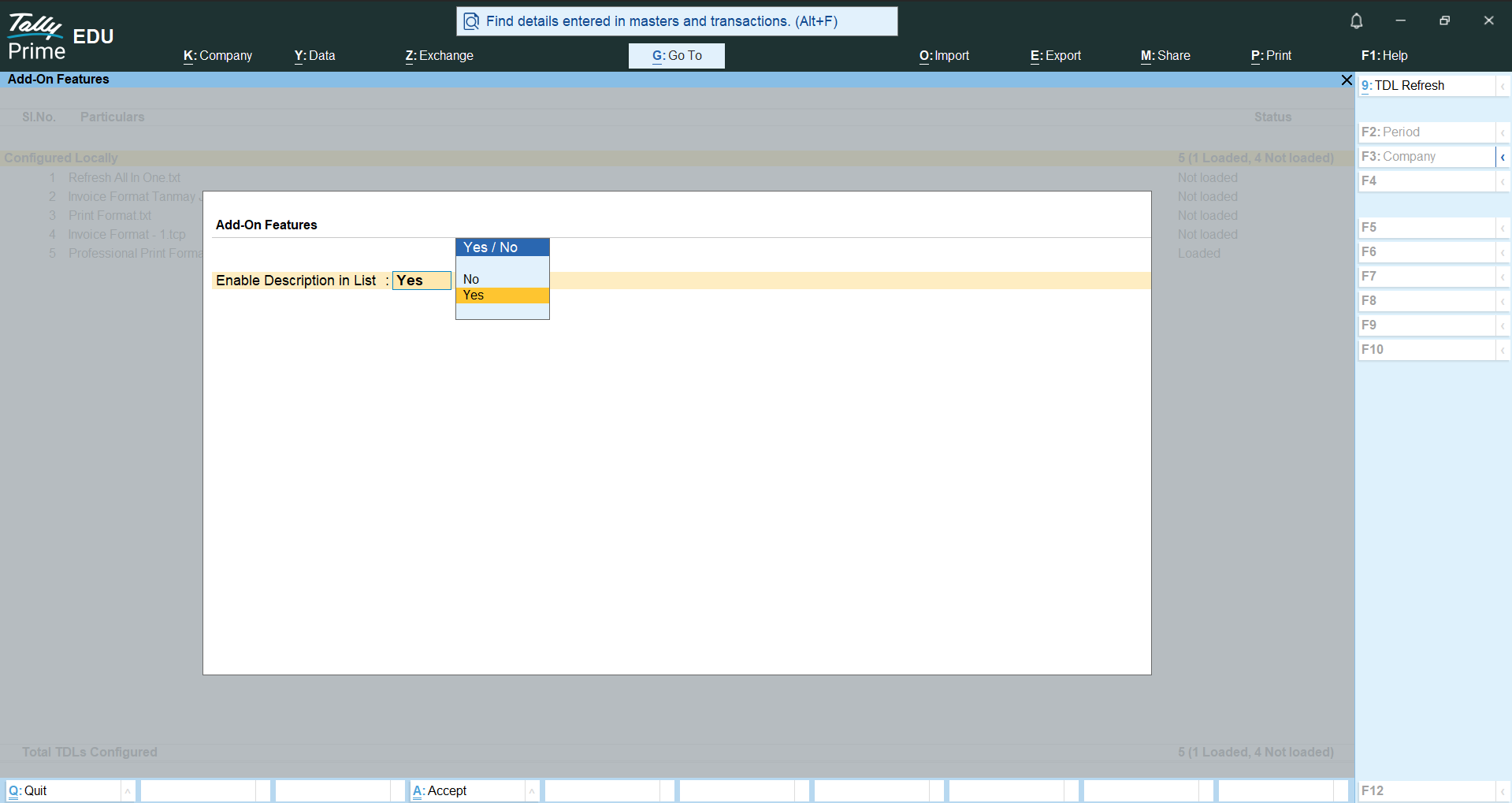Click the A: Accept button
The image size is (1512, 803).
(467, 791)
